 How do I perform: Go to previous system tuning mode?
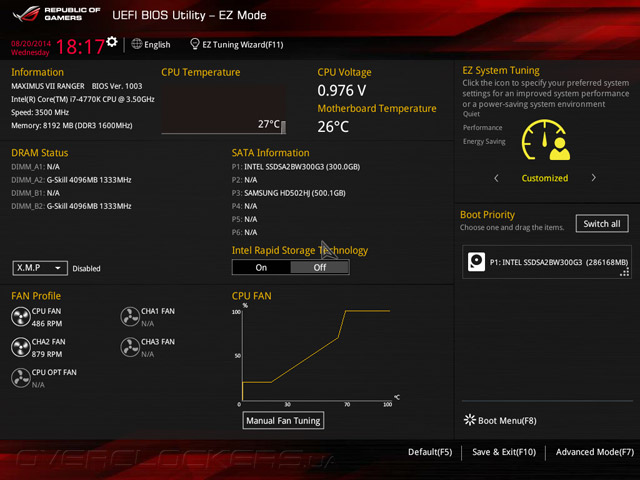[x=496, y=178]
